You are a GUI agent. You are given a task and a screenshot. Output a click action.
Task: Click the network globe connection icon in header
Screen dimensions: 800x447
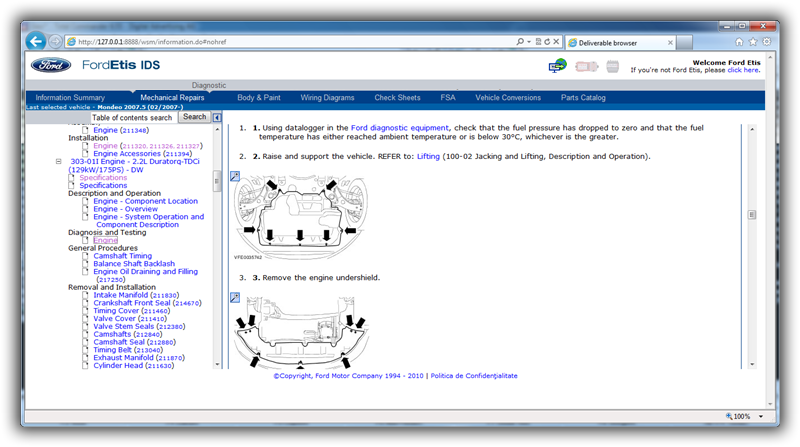[558, 66]
